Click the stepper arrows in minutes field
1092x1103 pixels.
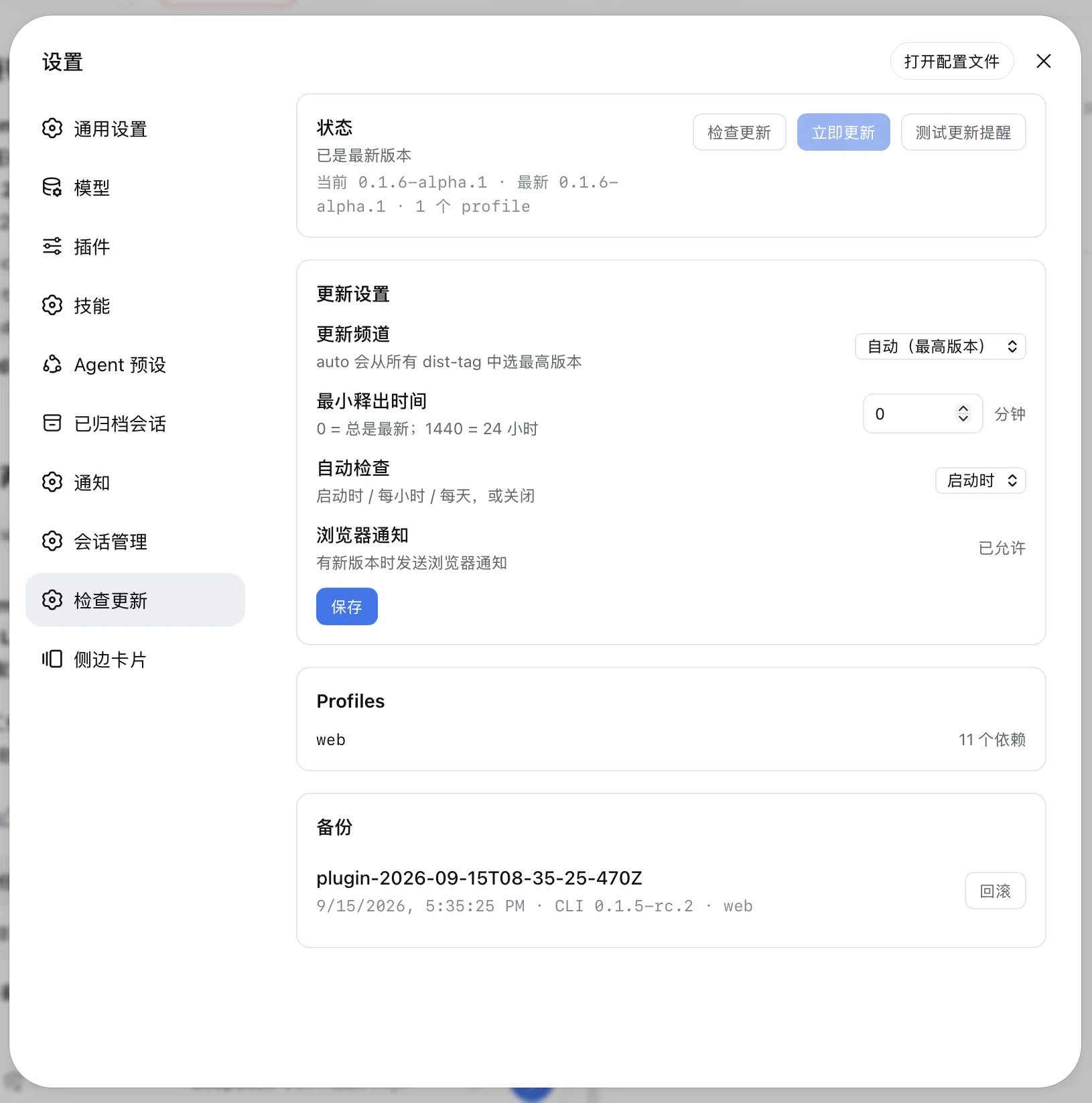click(963, 413)
